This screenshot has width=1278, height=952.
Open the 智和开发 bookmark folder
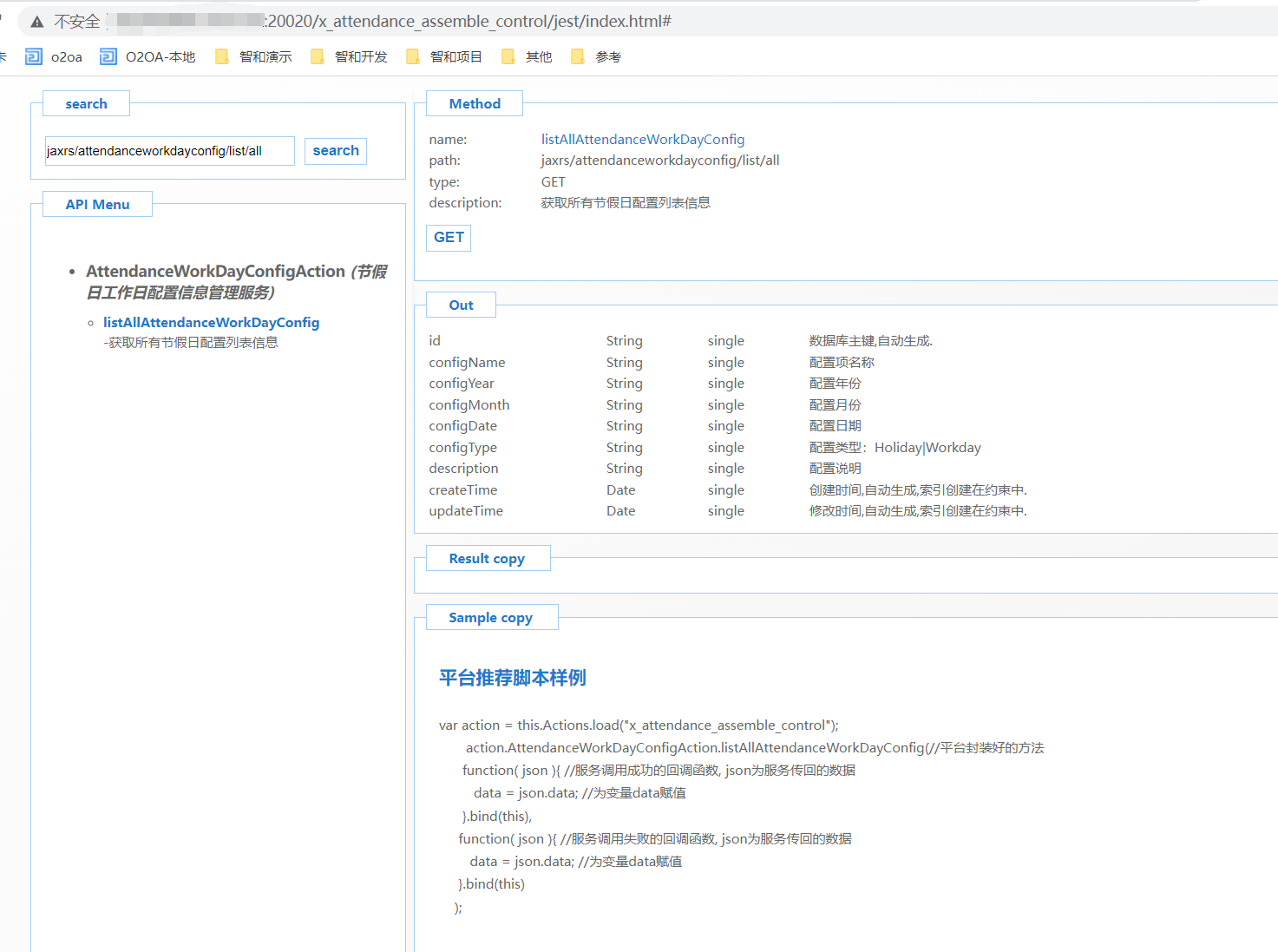349,57
